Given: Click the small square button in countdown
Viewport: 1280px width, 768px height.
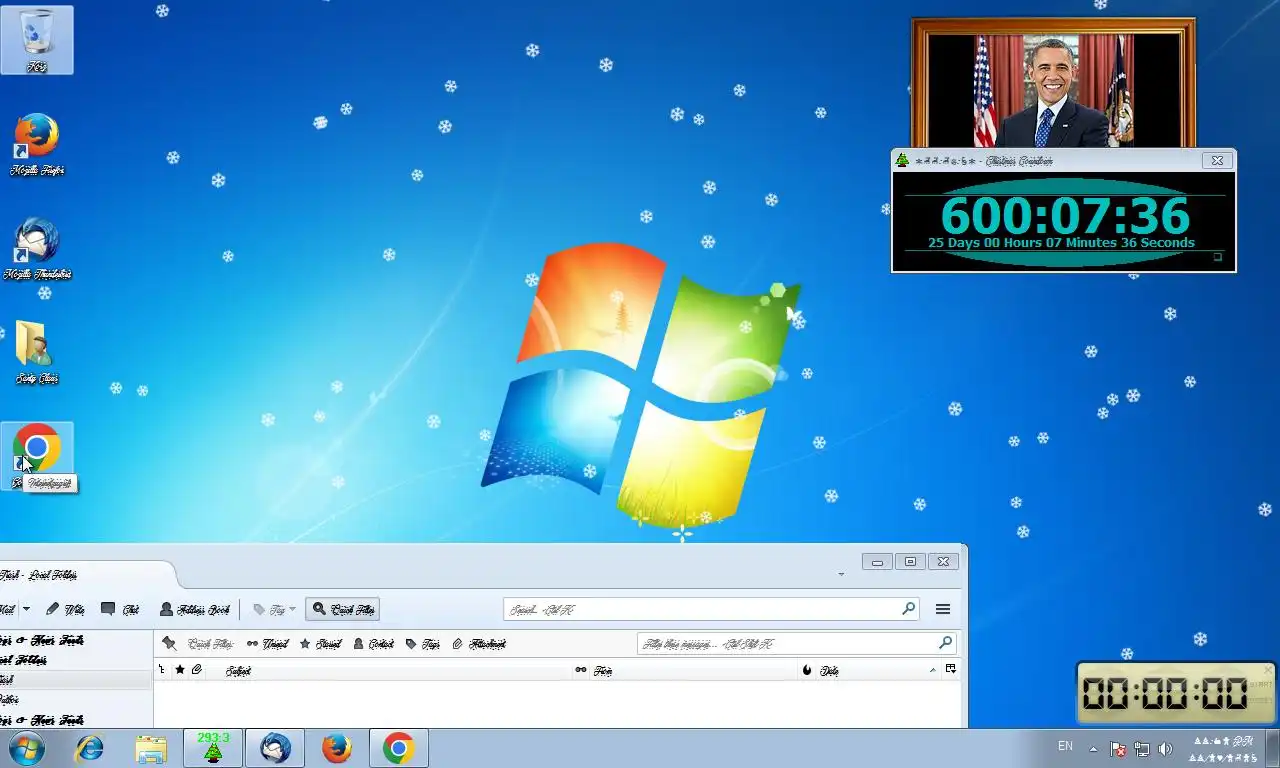Looking at the screenshot, I should (x=1218, y=258).
